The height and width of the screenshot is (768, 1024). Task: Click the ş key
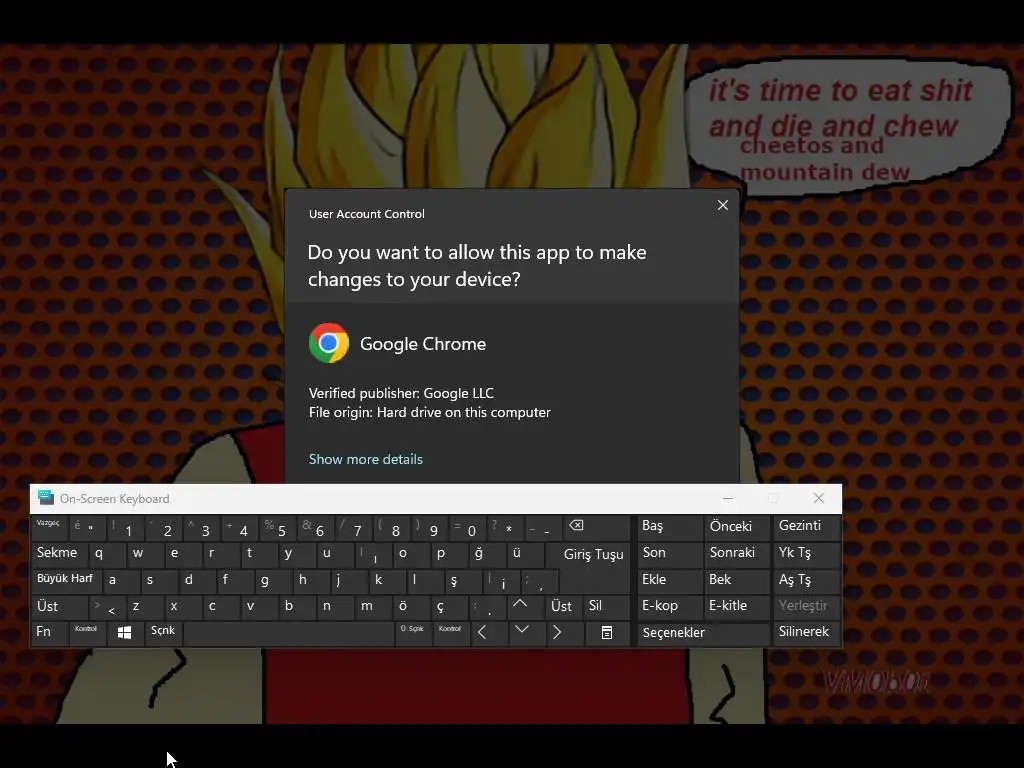point(463,580)
